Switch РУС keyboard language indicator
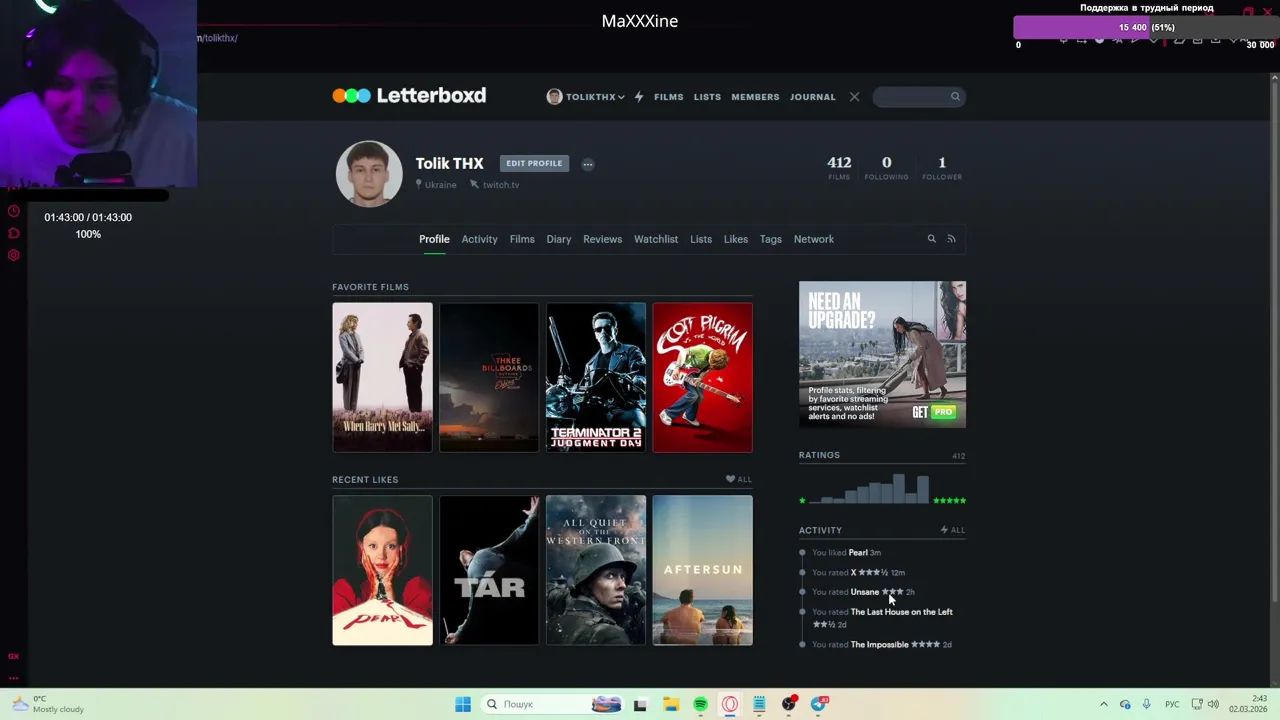The width and height of the screenshot is (1280, 720). (1173, 704)
